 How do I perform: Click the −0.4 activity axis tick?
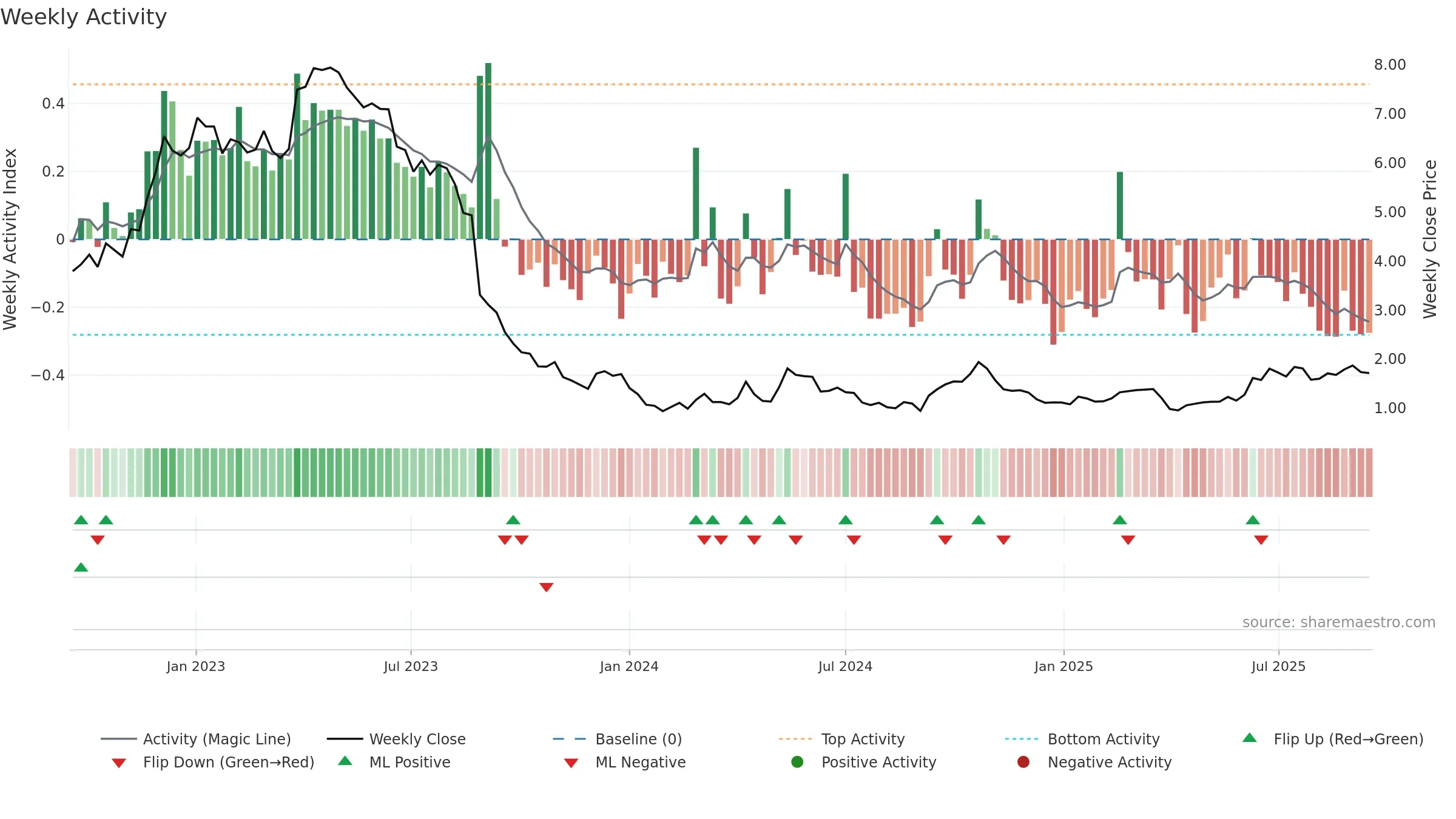48,376
